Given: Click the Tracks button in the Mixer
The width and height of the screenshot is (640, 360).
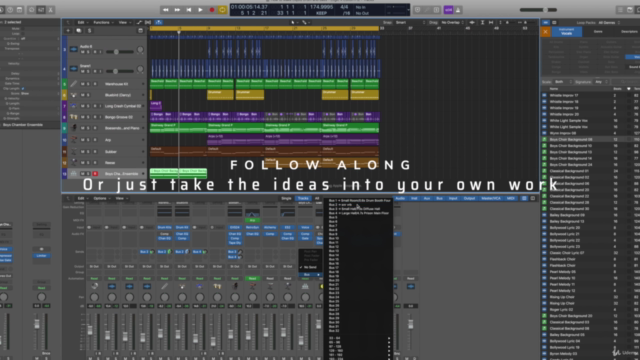Looking at the screenshot, I should pos(303,198).
